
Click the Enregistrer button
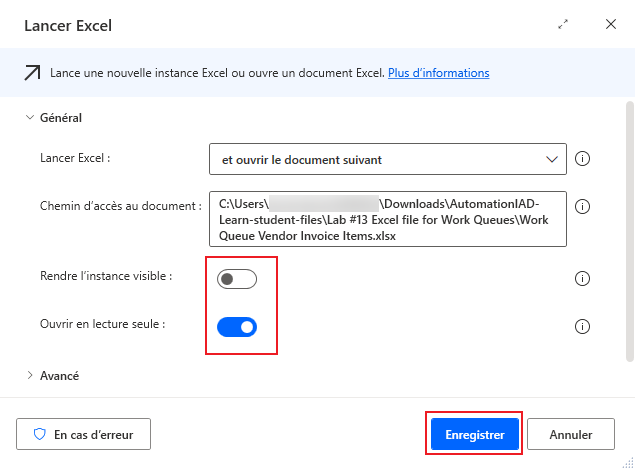tap(475, 434)
